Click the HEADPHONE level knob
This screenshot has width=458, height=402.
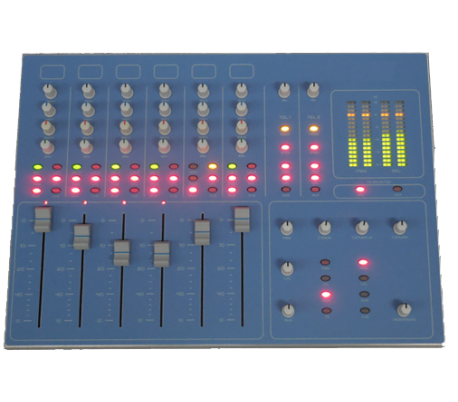404,310
